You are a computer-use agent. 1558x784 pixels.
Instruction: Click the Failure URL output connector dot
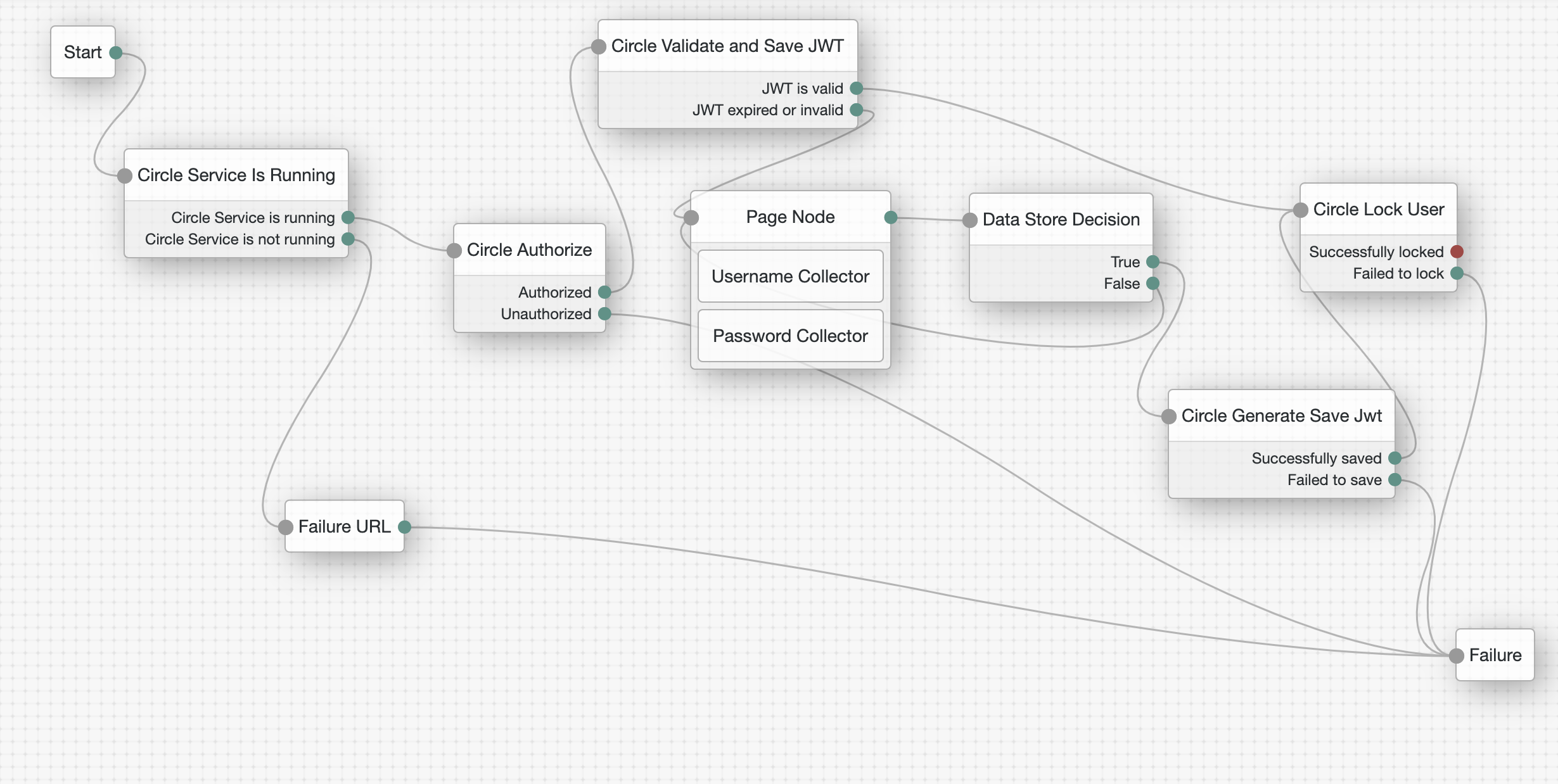pyautogui.click(x=404, y=526)
